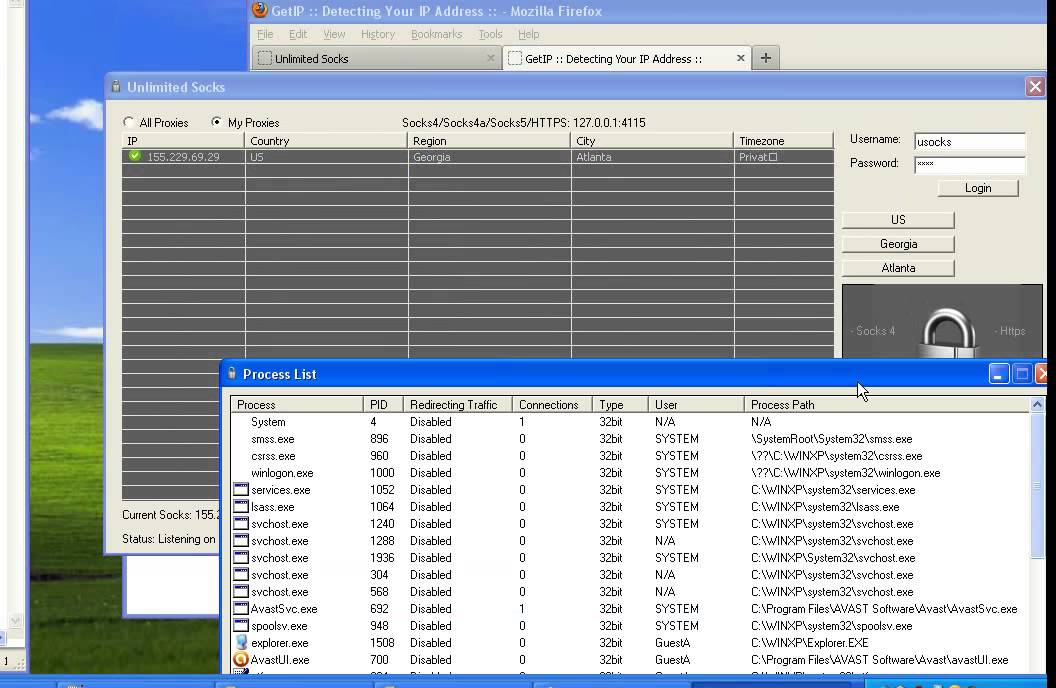Screen dimensions: 1056x688
Task: Select the winlogon.exe process row
Action: point(630,473)
